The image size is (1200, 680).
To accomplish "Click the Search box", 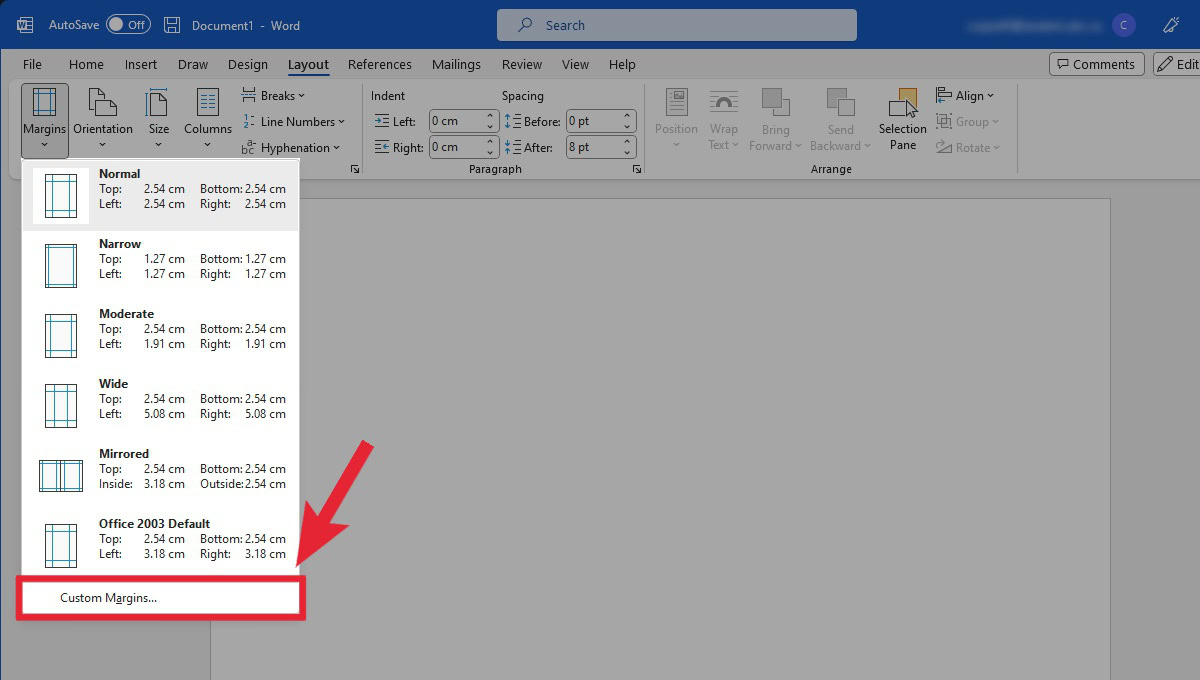I will (x=676, y=25).
